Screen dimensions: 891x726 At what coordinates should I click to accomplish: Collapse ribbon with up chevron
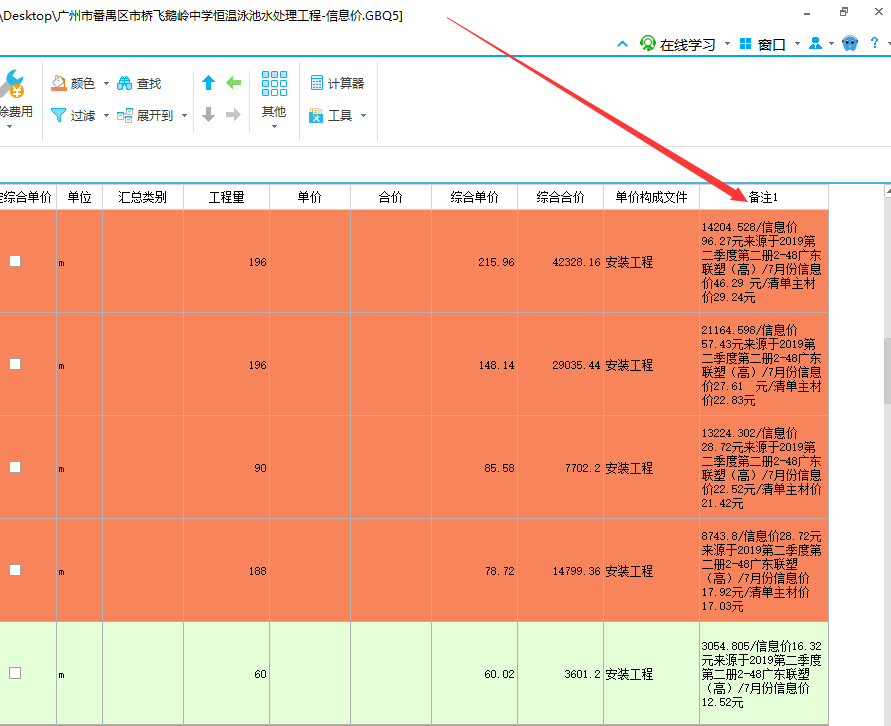tap(623, 44)
